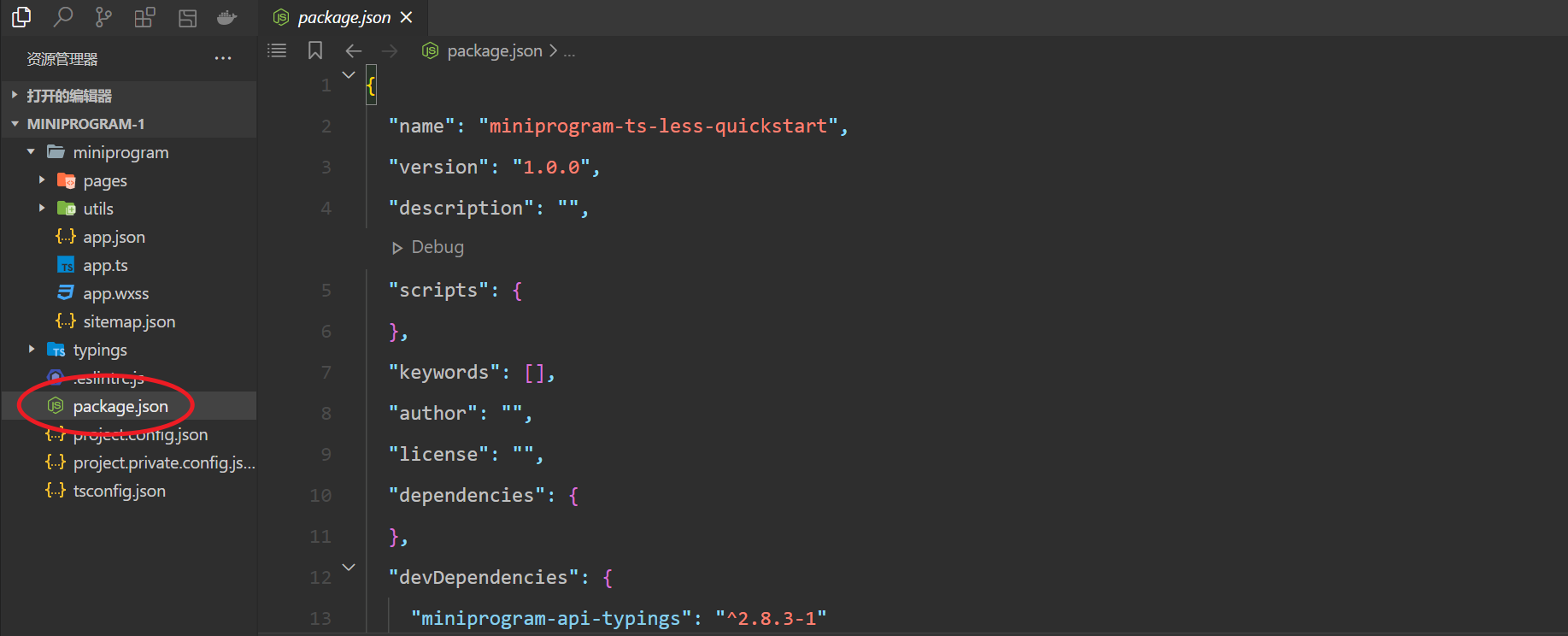Click the sitemap.json braces file icon
This screenshot has width=1568, height=636.
click(x=66, y=321)
